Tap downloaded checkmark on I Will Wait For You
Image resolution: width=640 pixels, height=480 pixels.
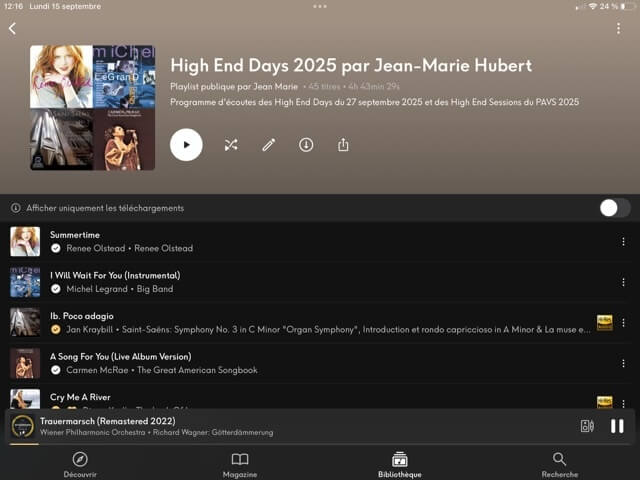pyautogui.click(x=56, y=289)
